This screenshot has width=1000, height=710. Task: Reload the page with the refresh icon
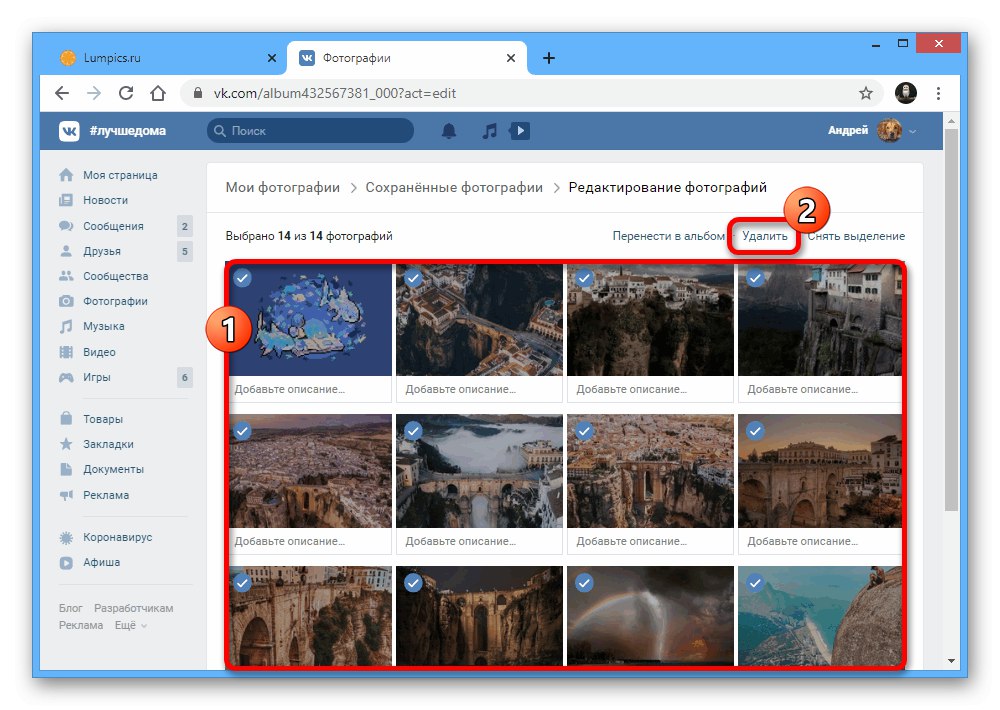point(126,93)
